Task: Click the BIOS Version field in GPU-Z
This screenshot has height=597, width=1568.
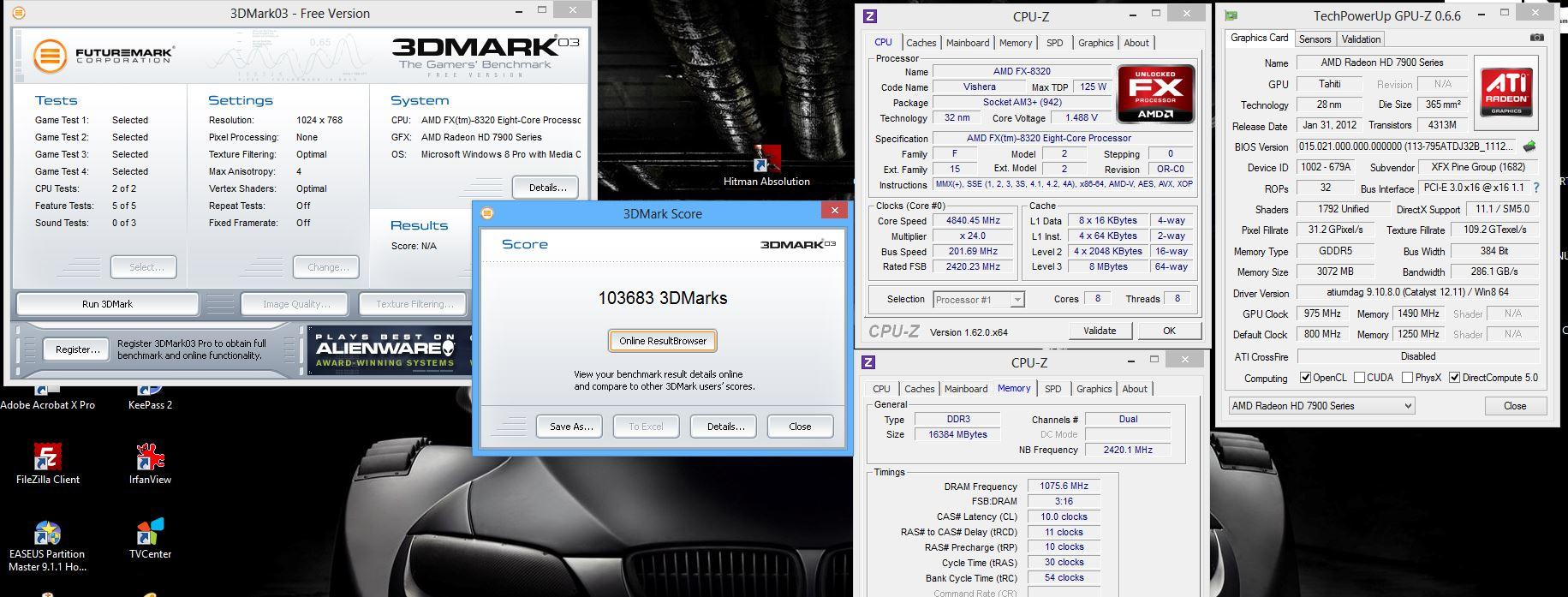Action: 1408,146
